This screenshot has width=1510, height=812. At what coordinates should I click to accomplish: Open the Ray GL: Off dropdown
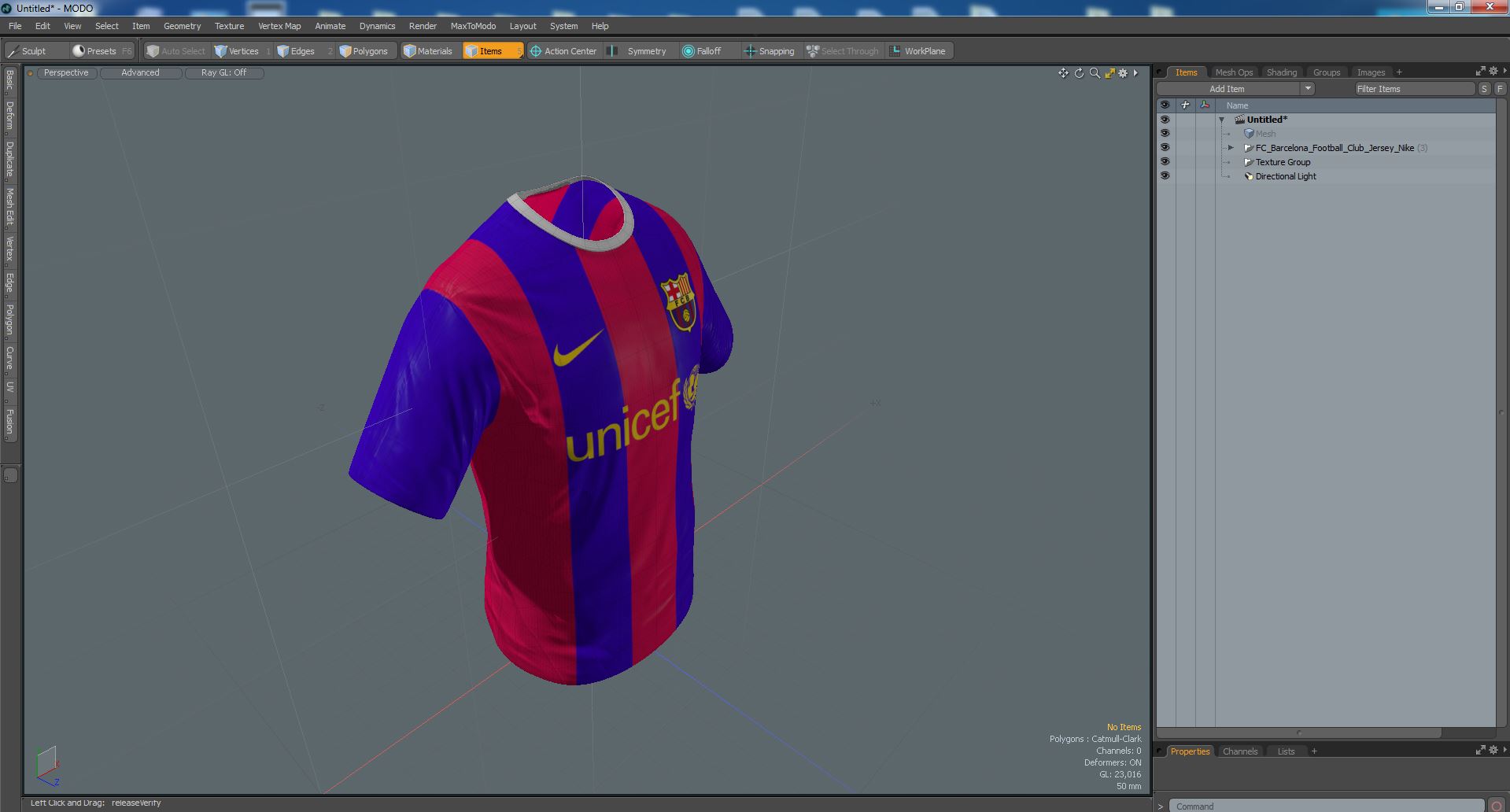click(x=223, y=72)
